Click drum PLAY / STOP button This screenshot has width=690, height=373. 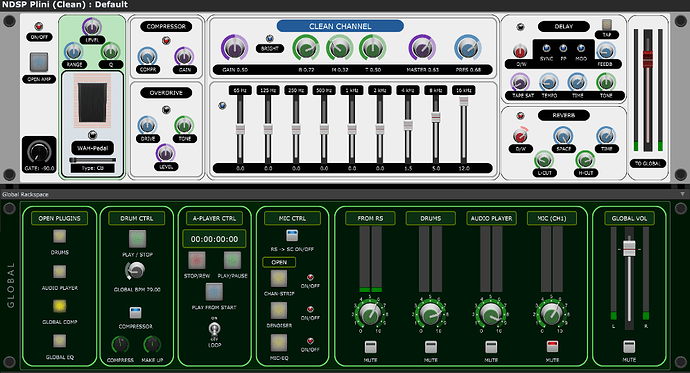[137, 239]
